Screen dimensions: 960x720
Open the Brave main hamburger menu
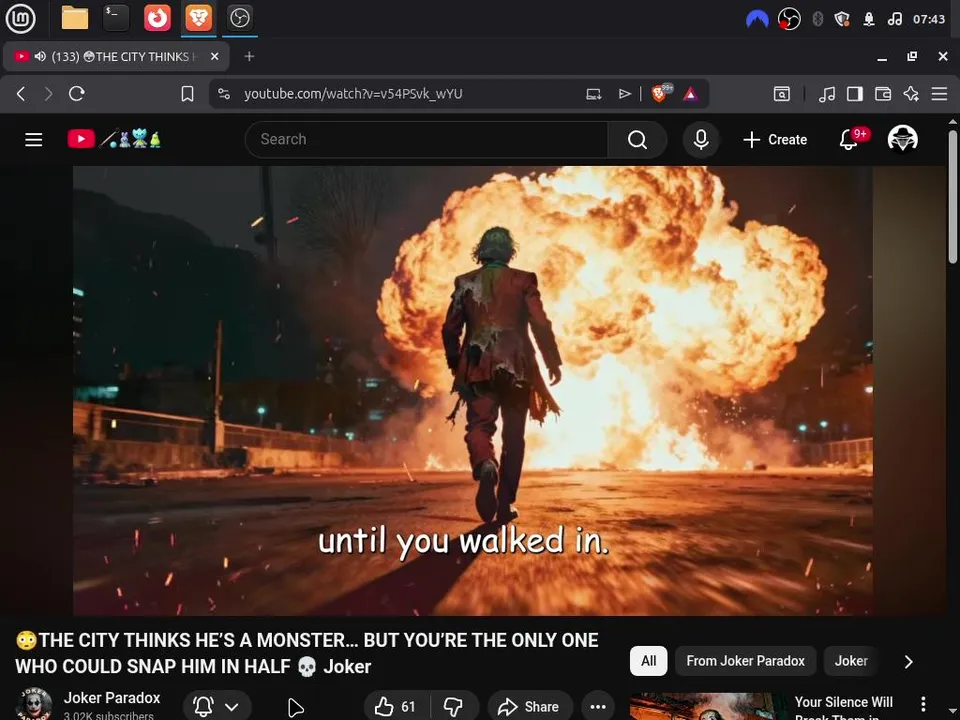tap(939, 94)
